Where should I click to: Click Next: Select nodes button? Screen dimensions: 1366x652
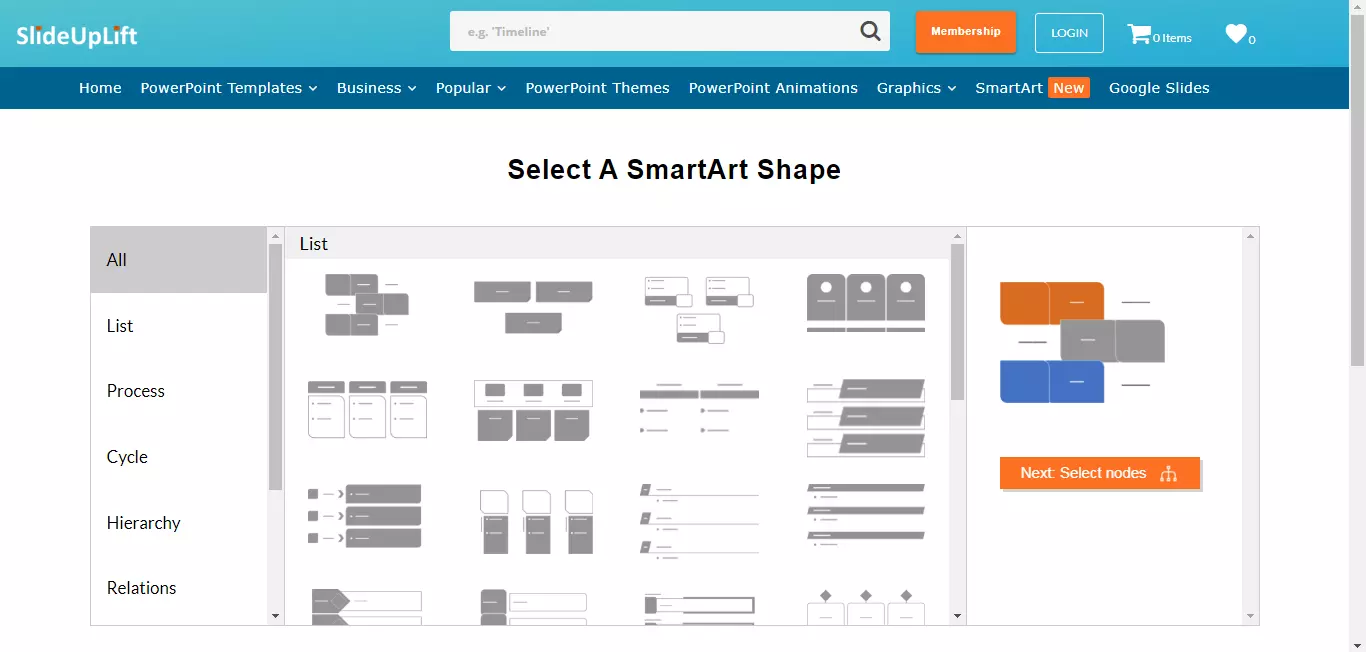[1099, 473]
